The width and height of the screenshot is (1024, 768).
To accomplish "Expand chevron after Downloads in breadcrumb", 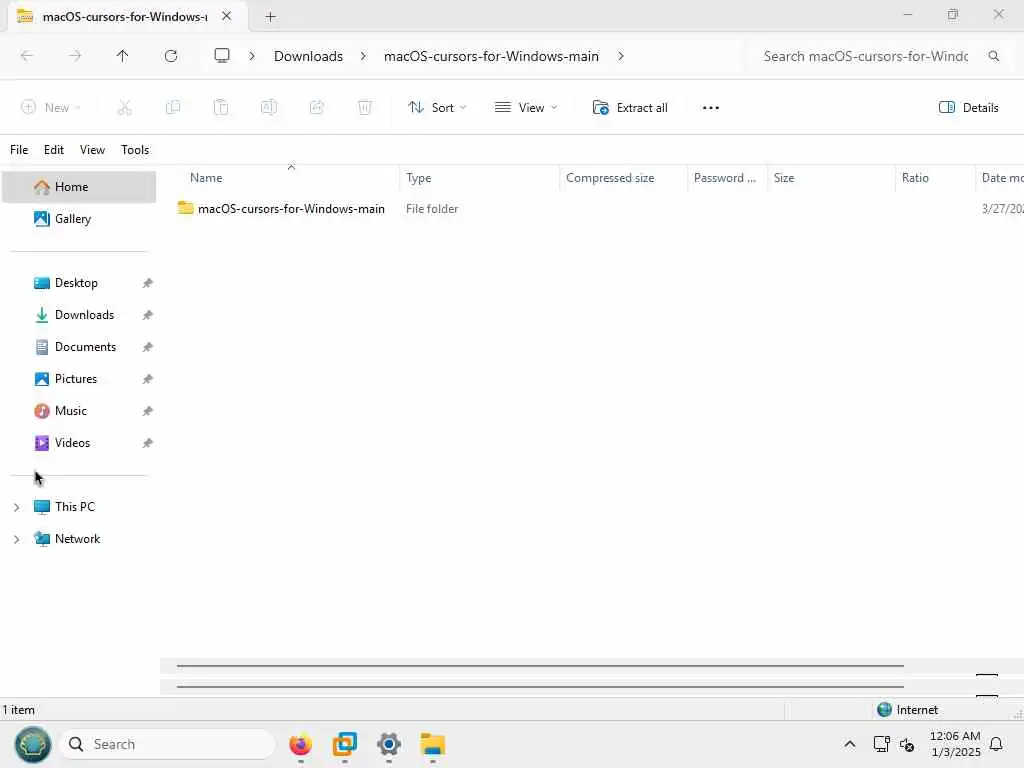I will coord(363,56).
